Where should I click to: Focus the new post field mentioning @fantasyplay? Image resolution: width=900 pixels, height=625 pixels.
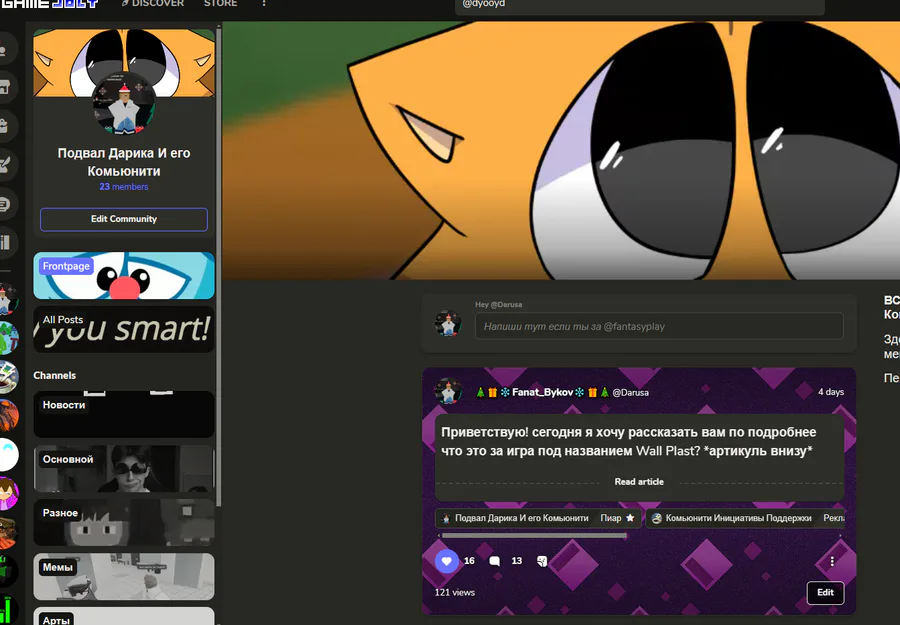tap(659, 326)
